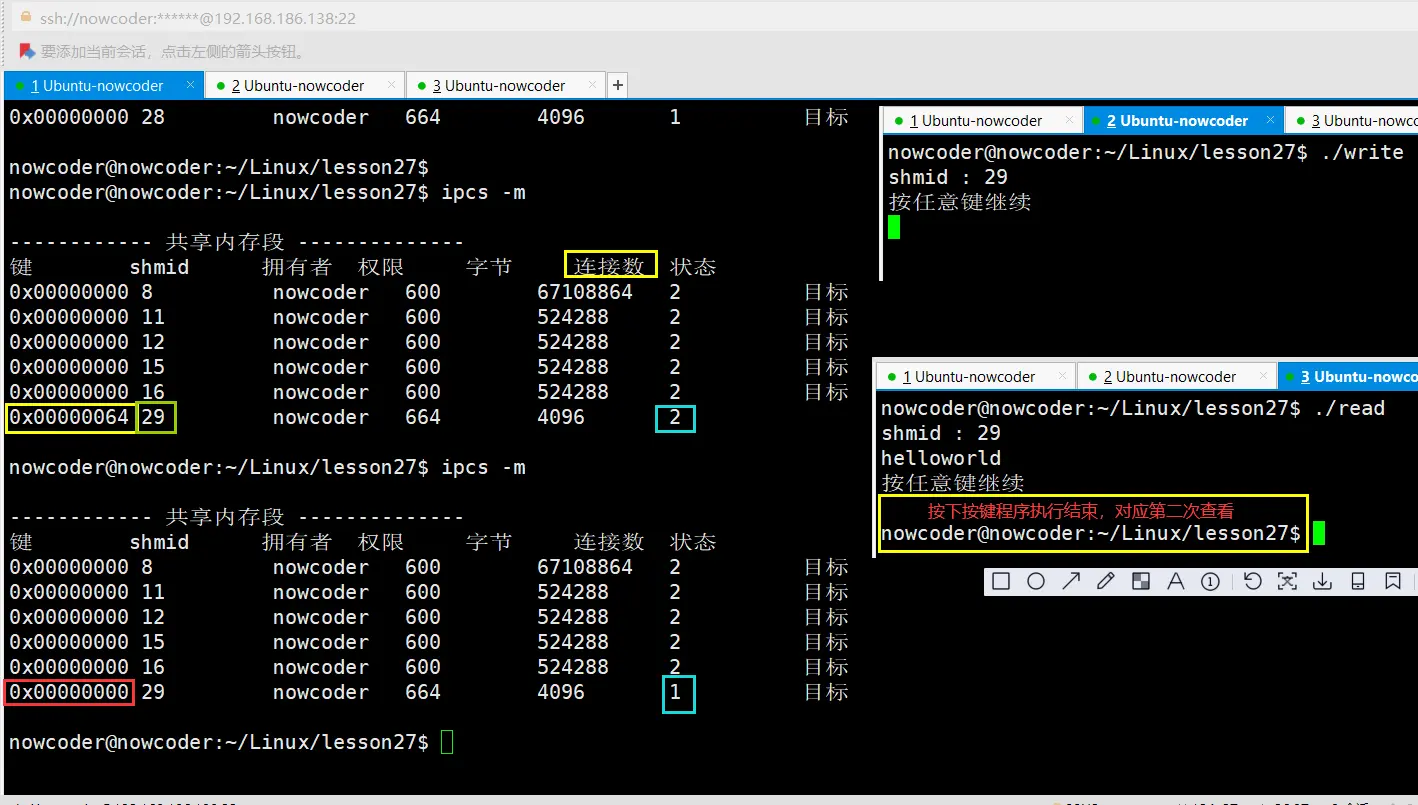Select the pencil drawing tool
Screen dimensions: 1418x805
point(1106,581)
